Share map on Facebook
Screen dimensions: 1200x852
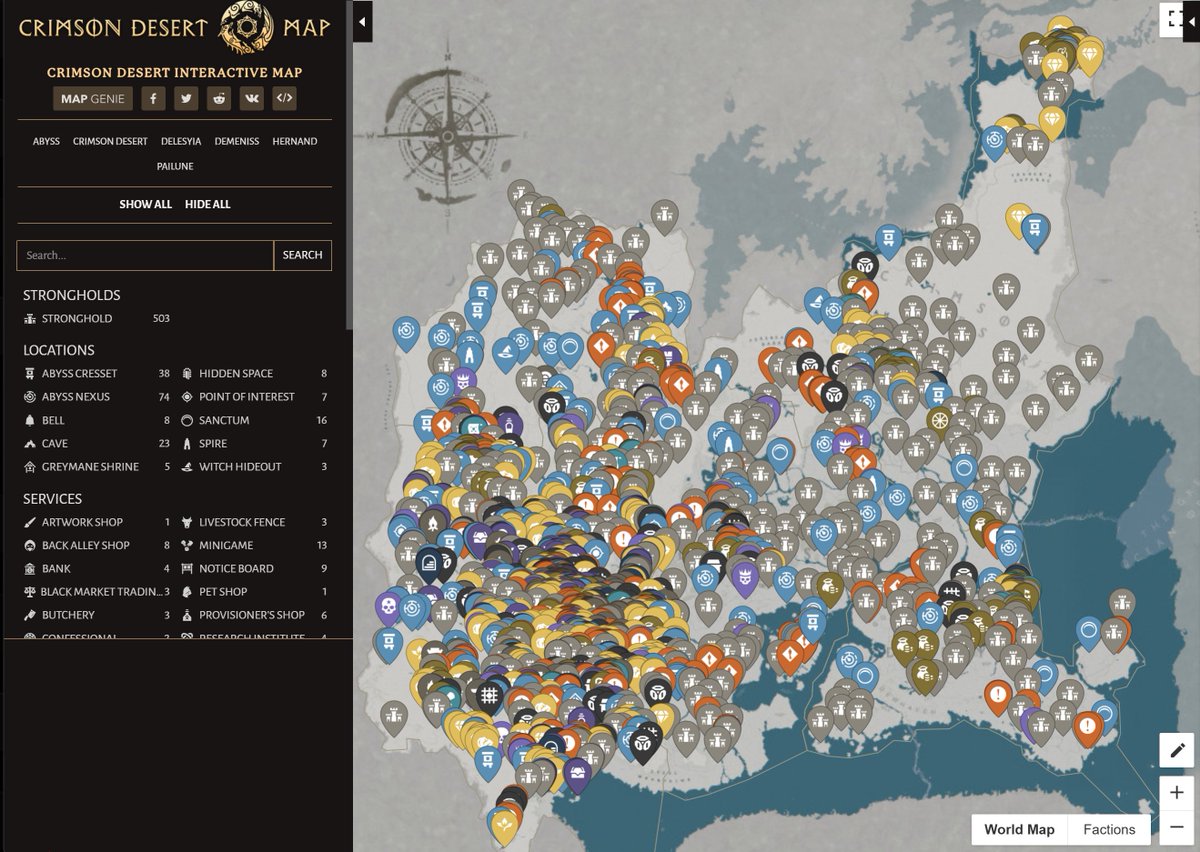point(153,99)
